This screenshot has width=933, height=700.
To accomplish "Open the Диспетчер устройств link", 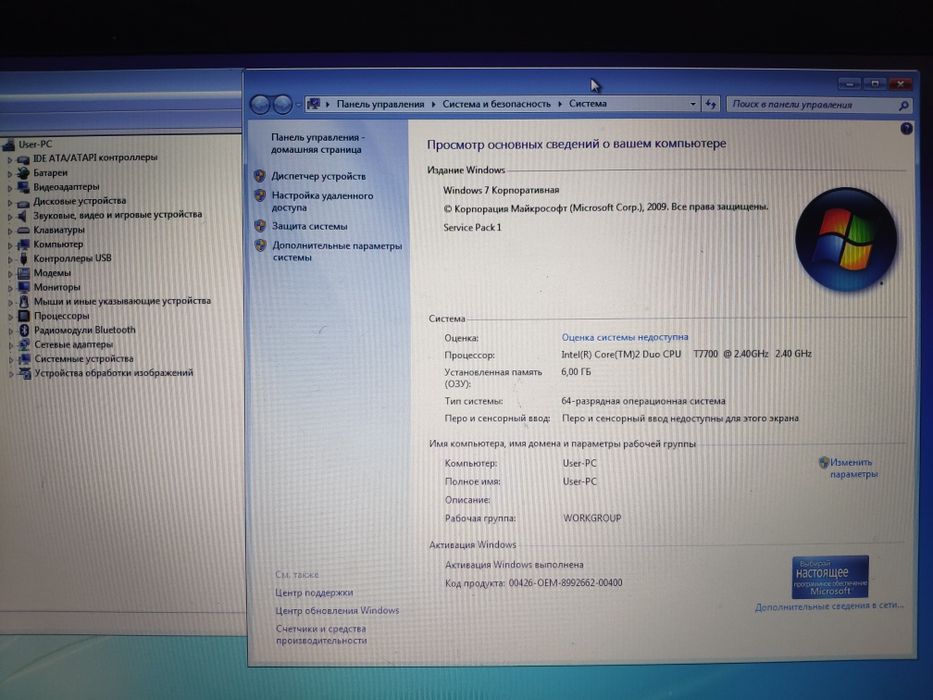I will 318,176.
